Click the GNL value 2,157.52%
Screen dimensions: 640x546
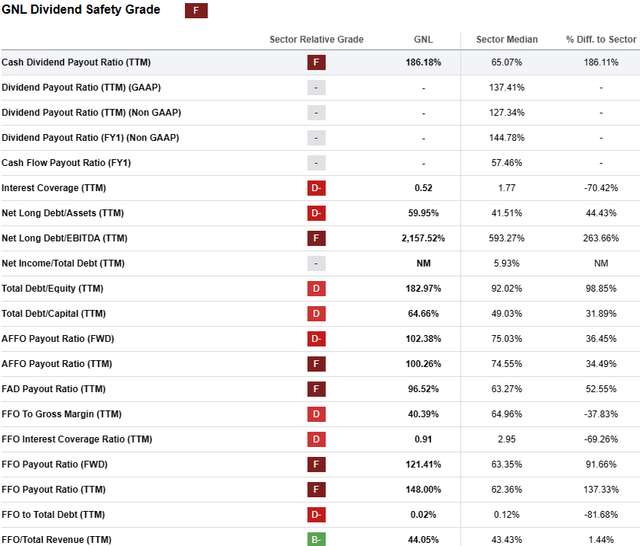coord(423,238)
